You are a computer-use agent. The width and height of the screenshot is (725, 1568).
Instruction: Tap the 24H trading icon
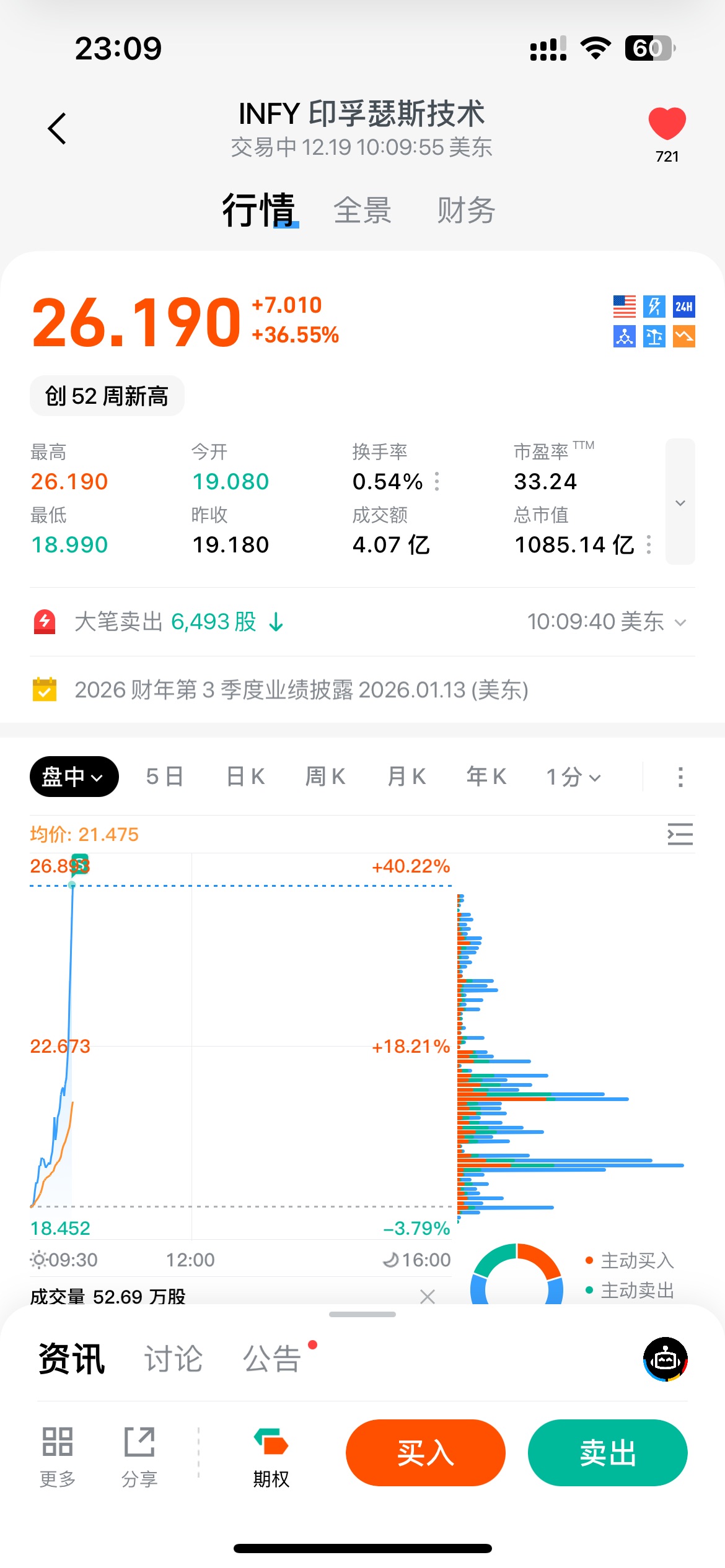[x=684, y=307]
